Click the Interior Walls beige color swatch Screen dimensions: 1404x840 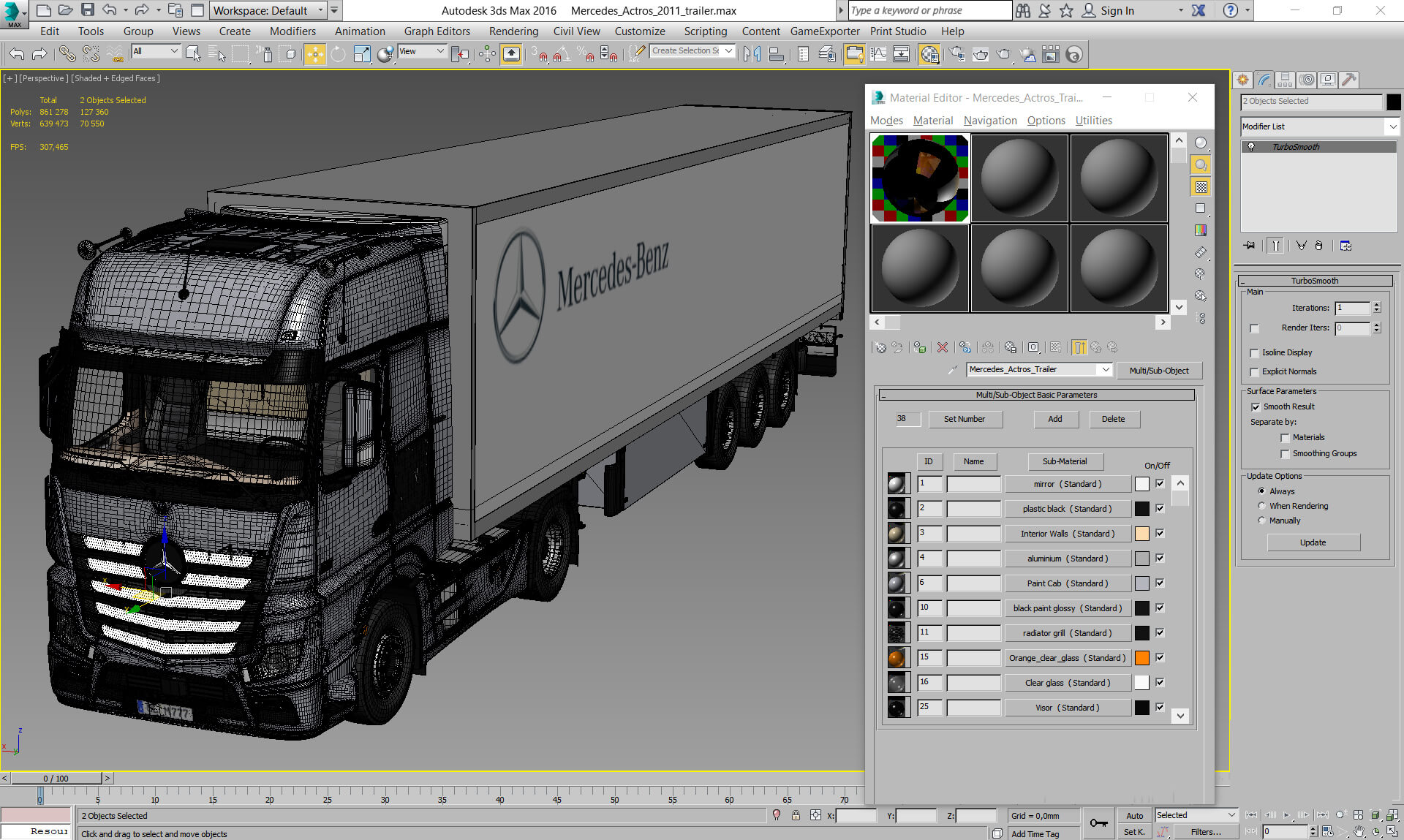pos(1141,534)
